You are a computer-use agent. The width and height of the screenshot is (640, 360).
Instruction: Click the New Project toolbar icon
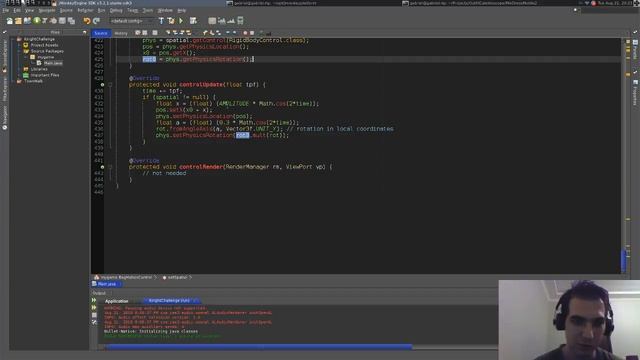(18, 21)
